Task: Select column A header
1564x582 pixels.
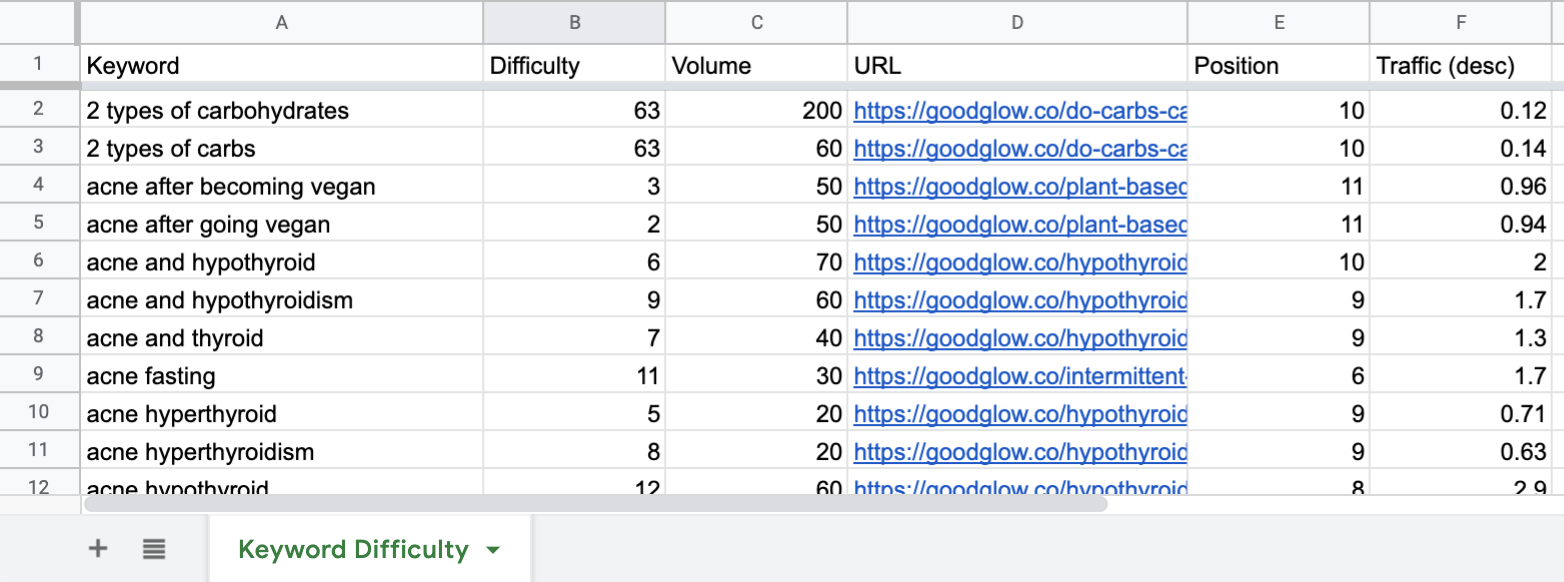Action: [x=281, y=22]
